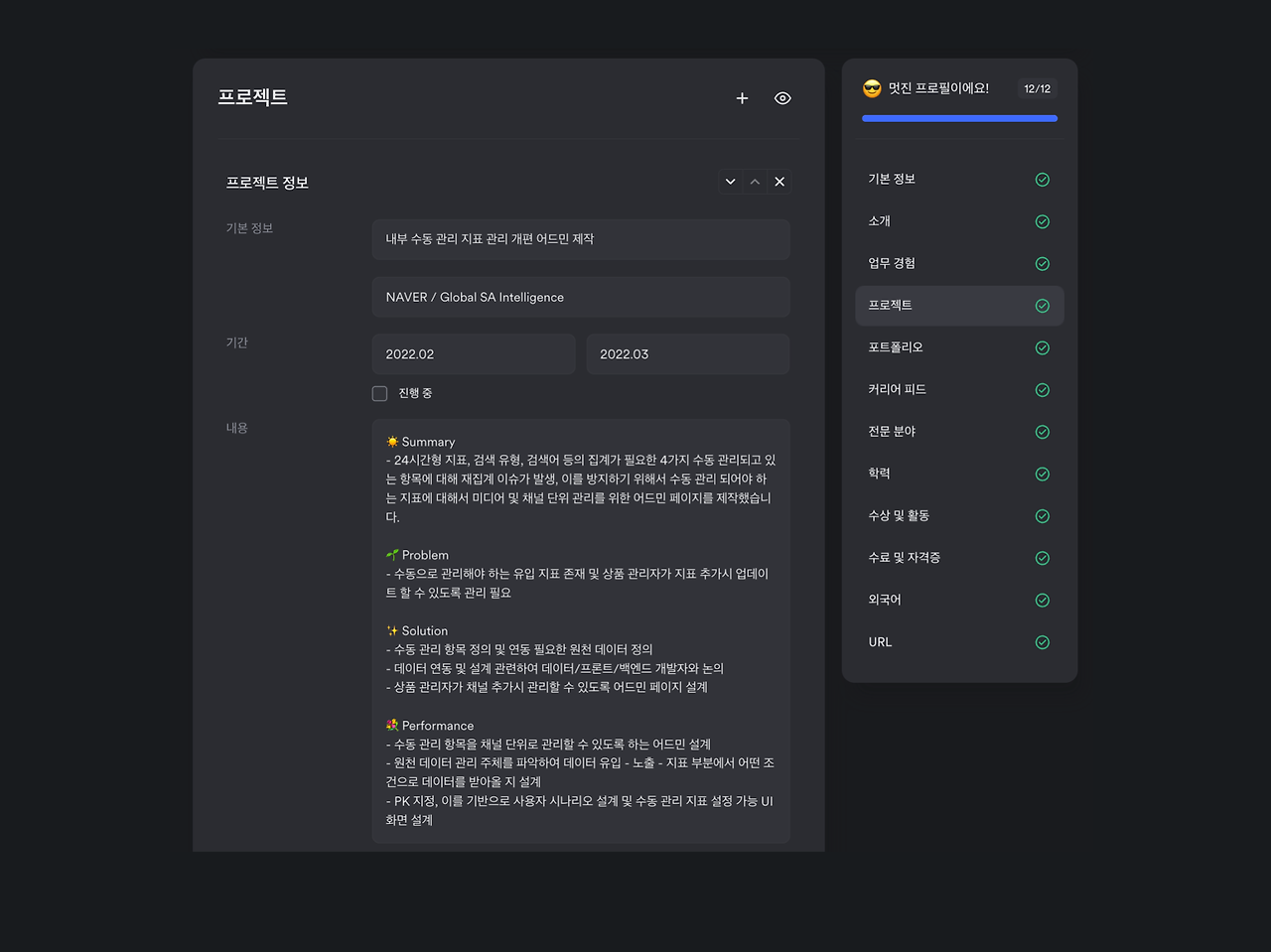This screenshot has height=952, width=1271.
Task: Click the green check icon beside 기본 정보
Action: (x=1043, y=180)
